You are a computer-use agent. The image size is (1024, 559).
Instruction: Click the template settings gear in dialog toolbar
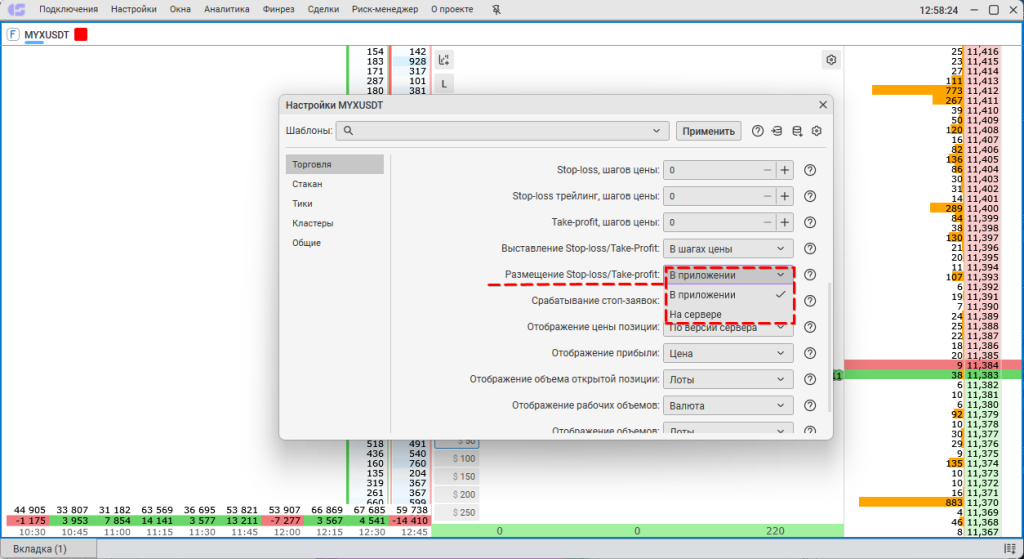coord(817,131)
